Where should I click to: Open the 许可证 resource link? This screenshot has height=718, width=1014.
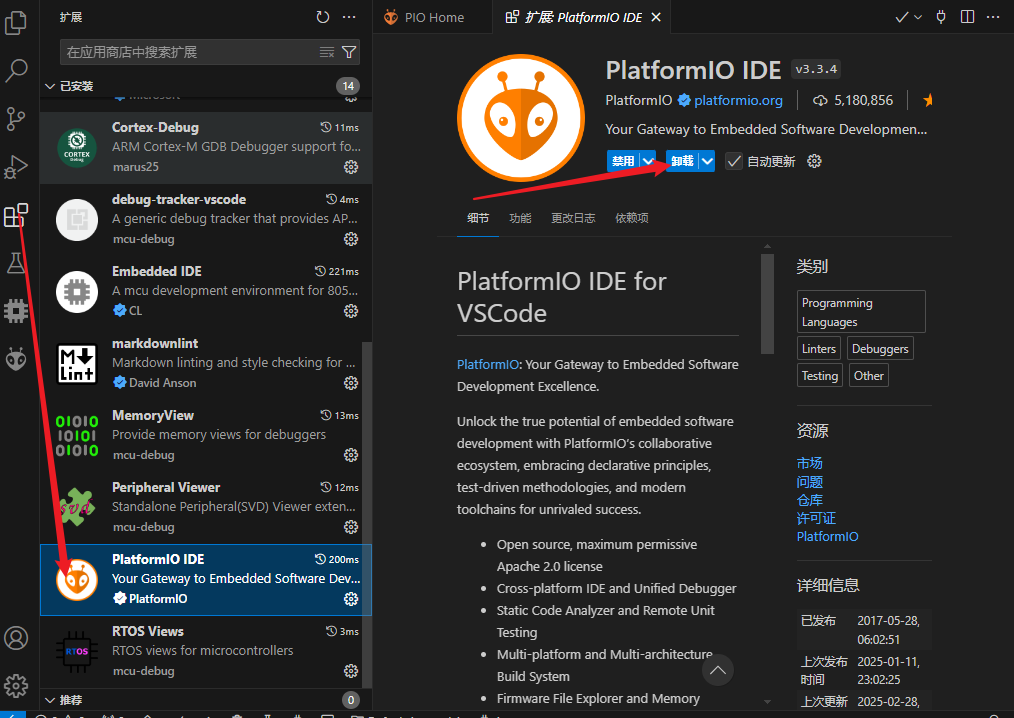(816, 518)
